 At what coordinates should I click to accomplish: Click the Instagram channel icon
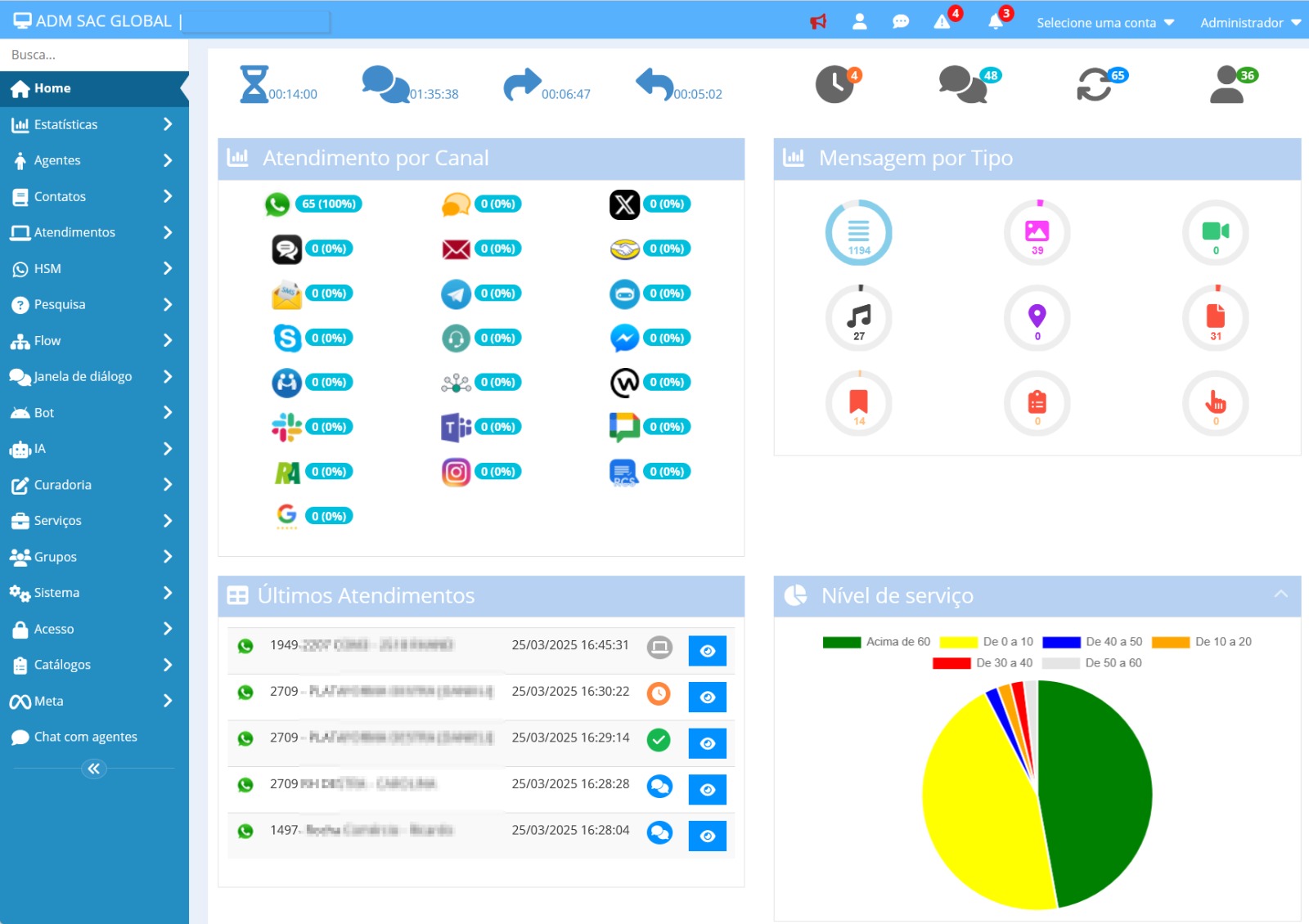[456, 472]
